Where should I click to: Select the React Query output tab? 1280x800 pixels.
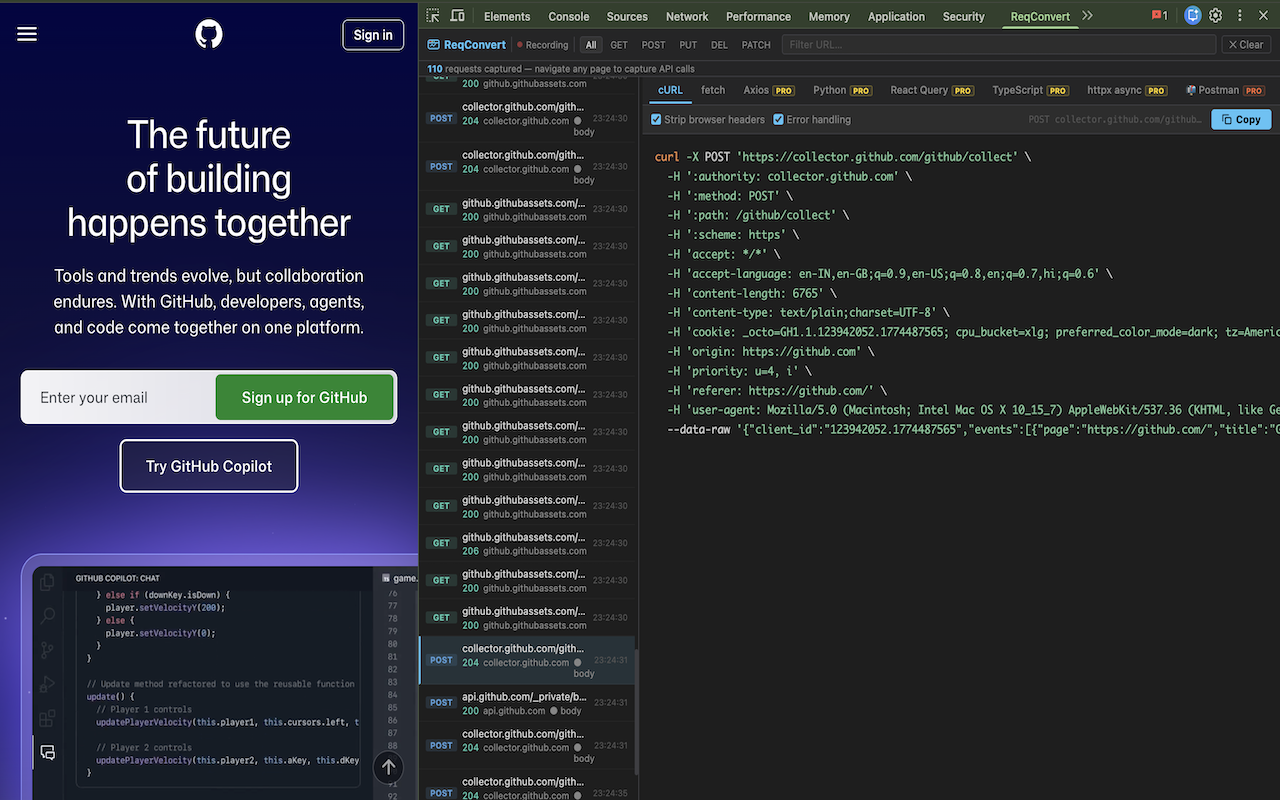pos(932,90)
